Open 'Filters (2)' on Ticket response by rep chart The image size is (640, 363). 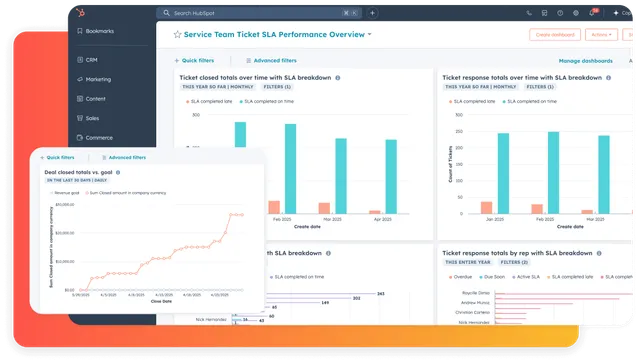[x=514, y=262]
